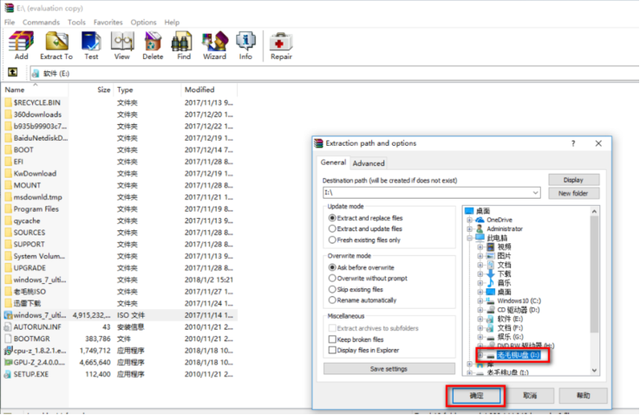Click the Destination path input field
640x415 pixels.
431,193
